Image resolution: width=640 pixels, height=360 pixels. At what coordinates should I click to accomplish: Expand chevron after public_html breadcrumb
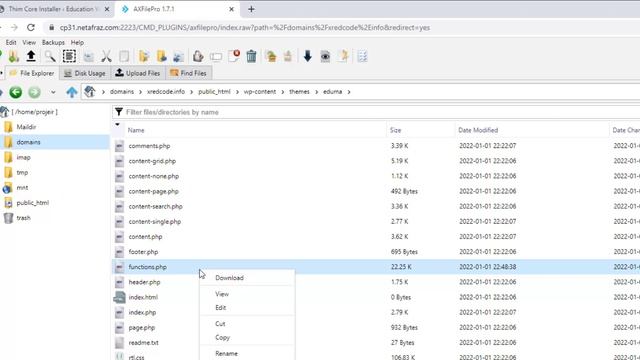pyautogui.click(x=237, y=92)
